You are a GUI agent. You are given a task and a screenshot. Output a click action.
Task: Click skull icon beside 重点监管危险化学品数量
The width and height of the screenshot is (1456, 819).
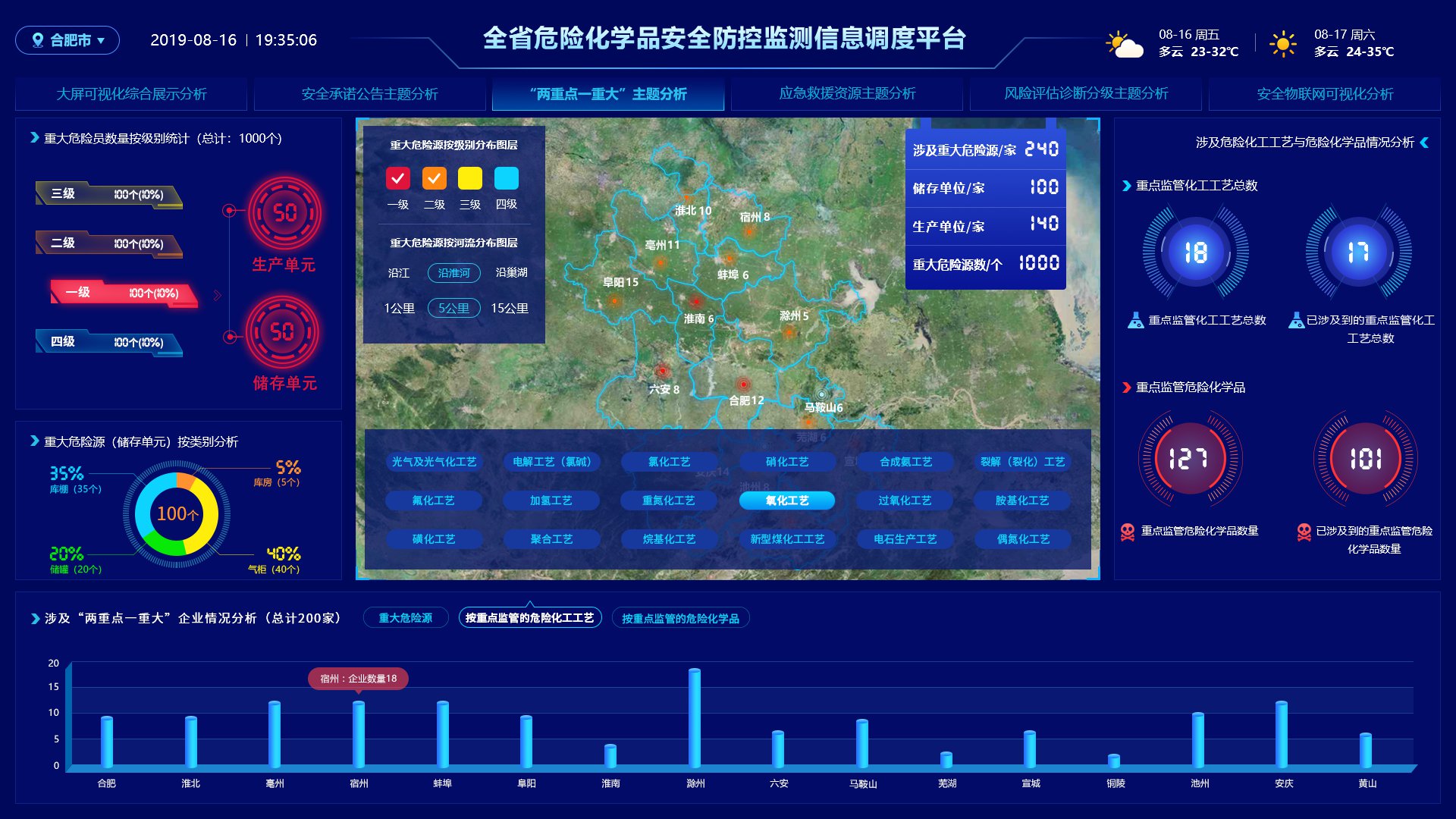pyautogui.click(x=1128, y=532)
